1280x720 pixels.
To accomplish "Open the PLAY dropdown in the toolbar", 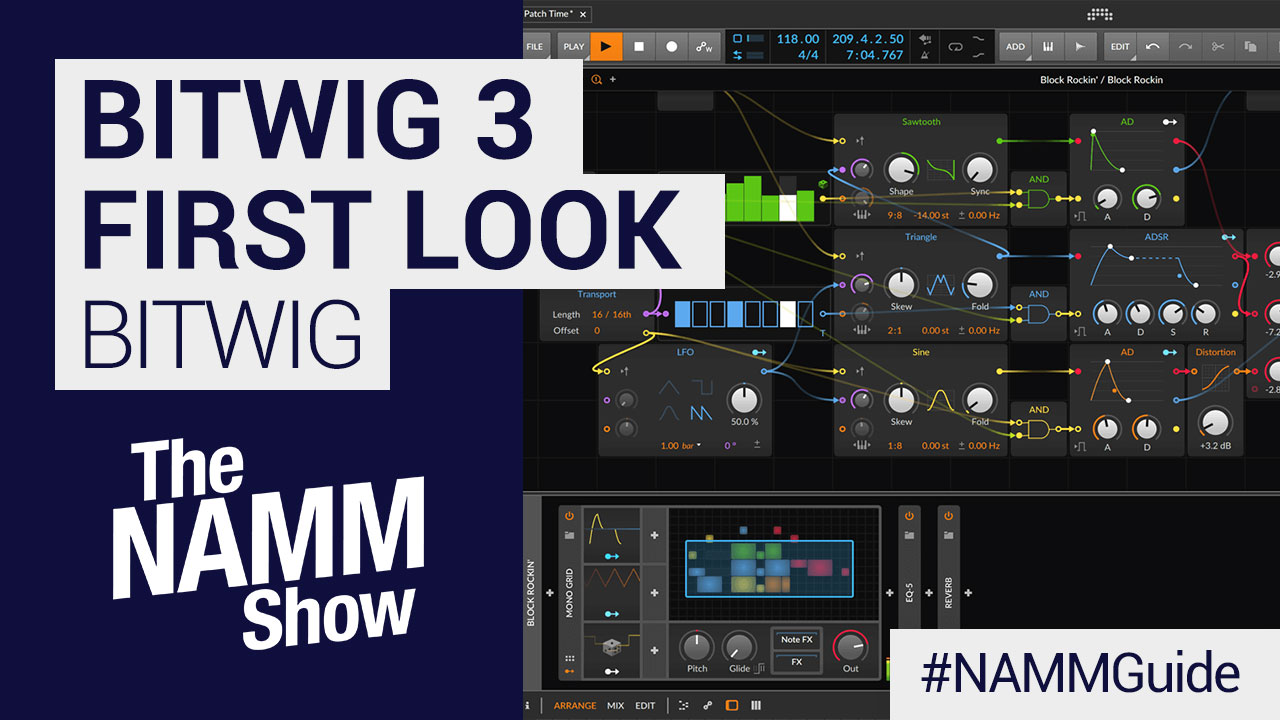I will pos(572,46).
